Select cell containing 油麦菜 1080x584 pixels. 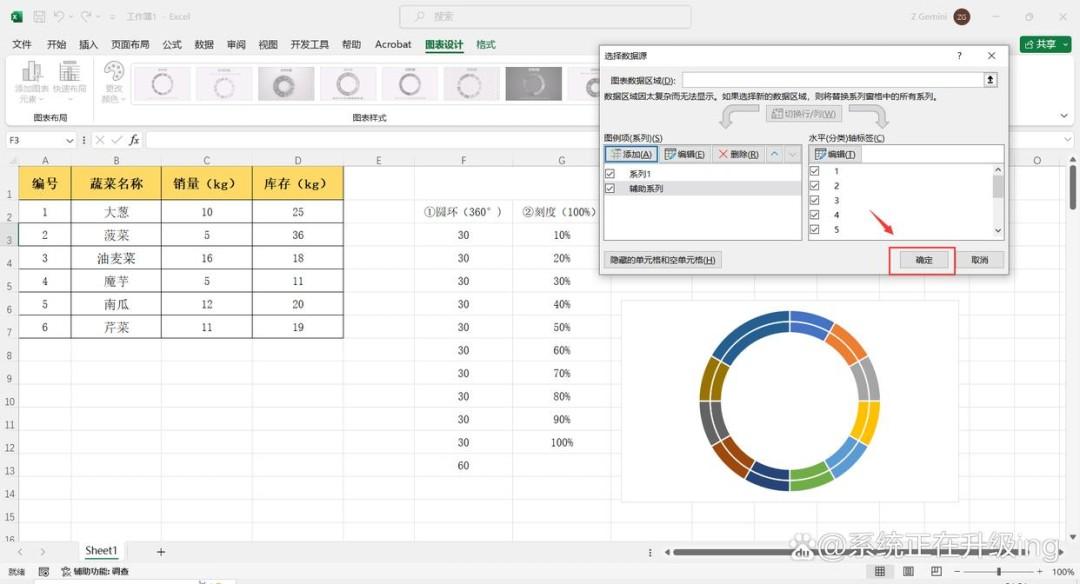116,258
